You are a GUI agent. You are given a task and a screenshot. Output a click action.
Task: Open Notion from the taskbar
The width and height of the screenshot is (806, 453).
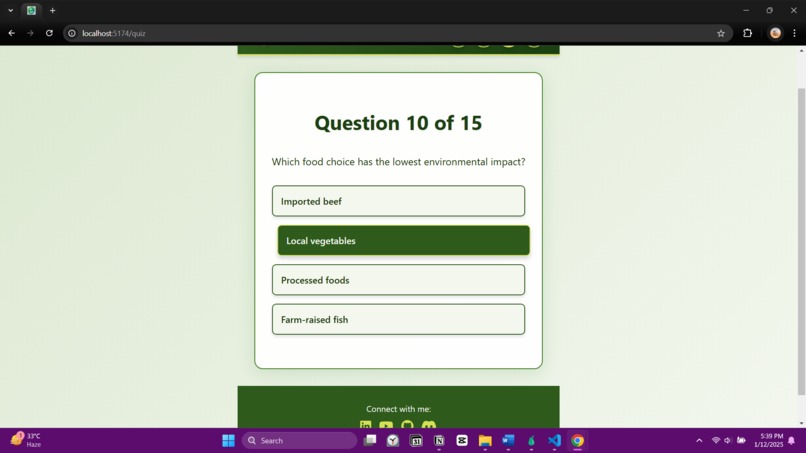pos(439,441)
